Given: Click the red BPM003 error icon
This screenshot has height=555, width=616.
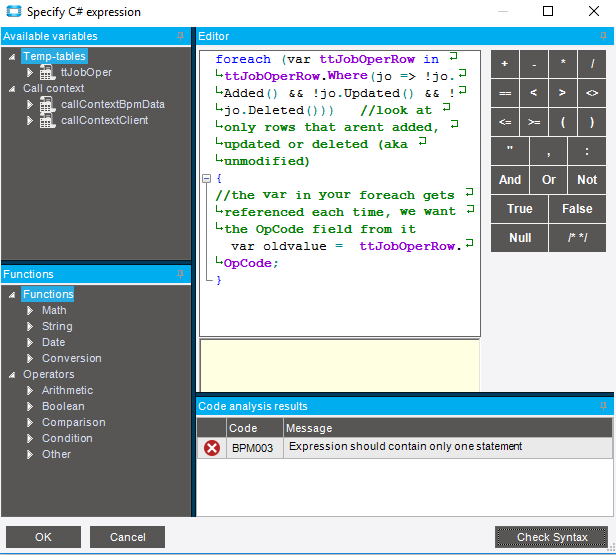Looking at the screenshot, I should click(x=212, y=448).
